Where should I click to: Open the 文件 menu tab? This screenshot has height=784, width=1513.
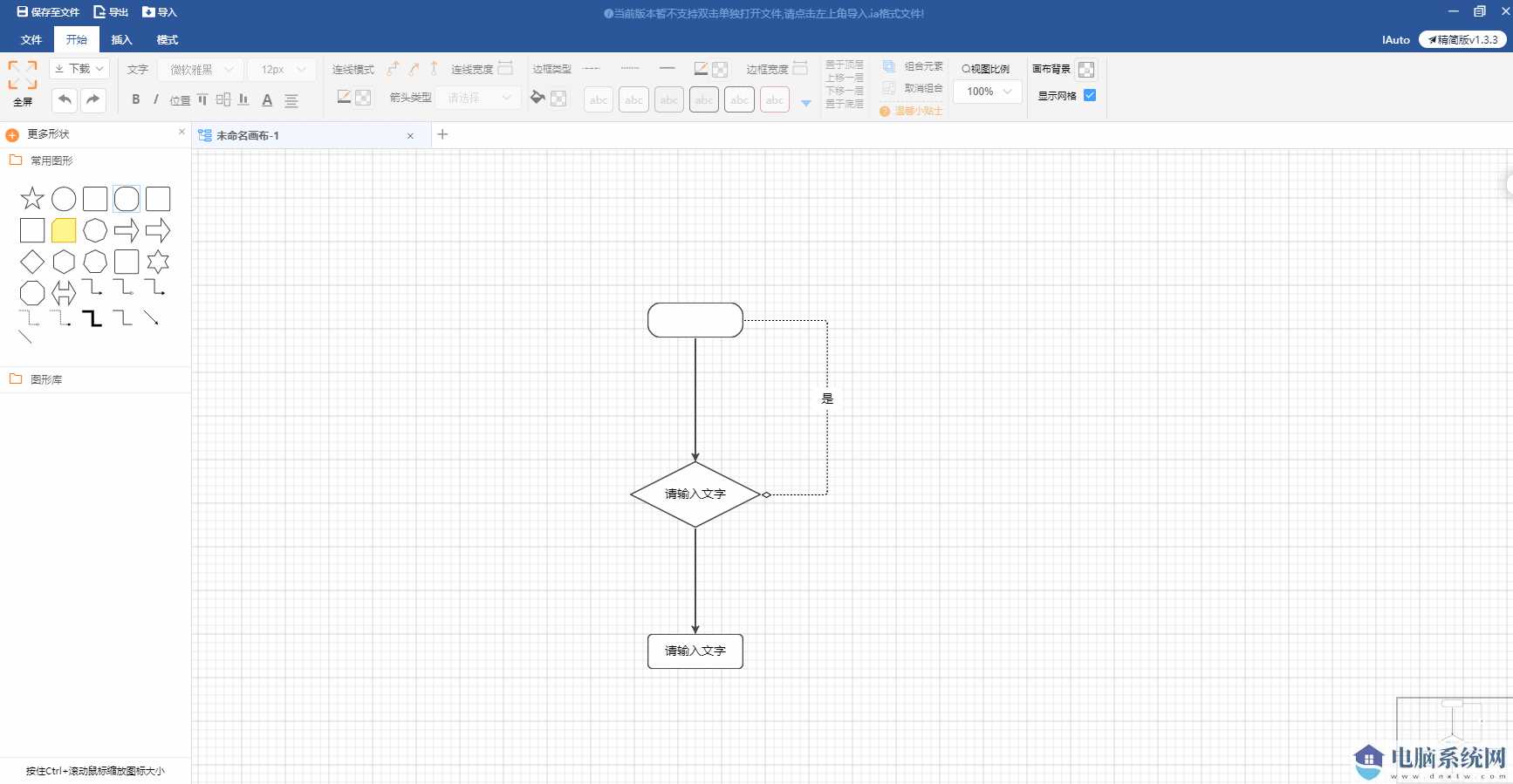pyautogui.click(x=31, y=39)
